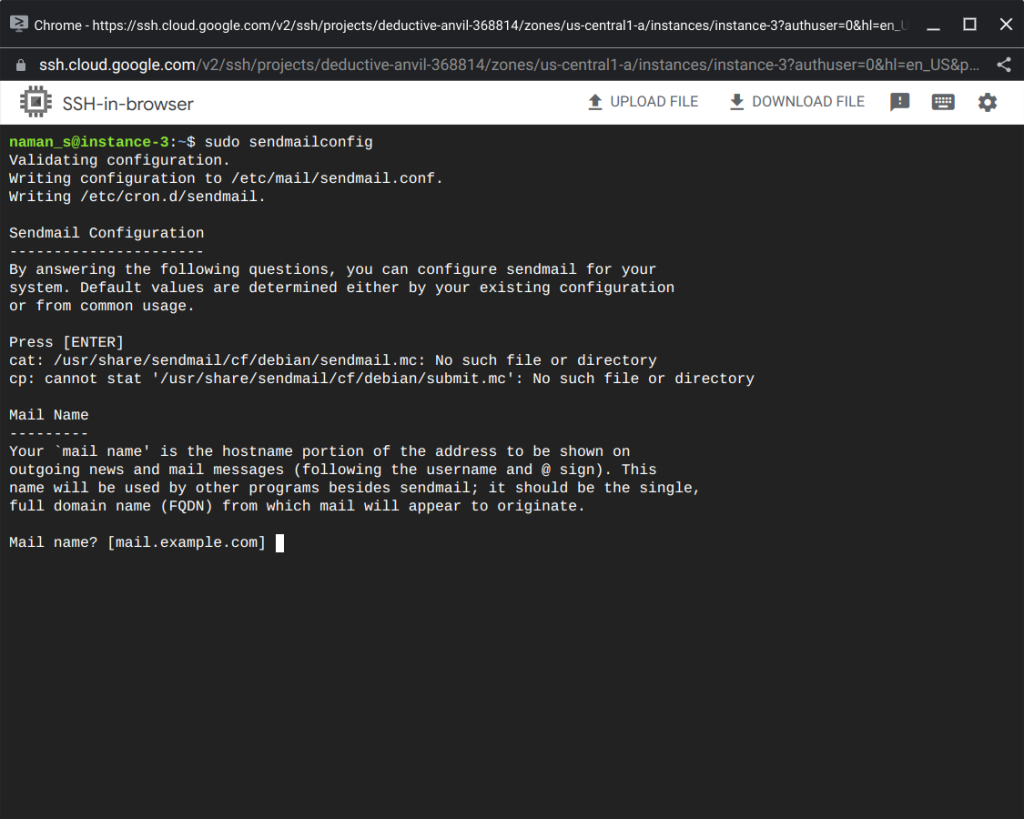1024x819 pixels.
Task: Click the 'Press [ENTER]' terminal line
Action: click(x=66, y=342)
